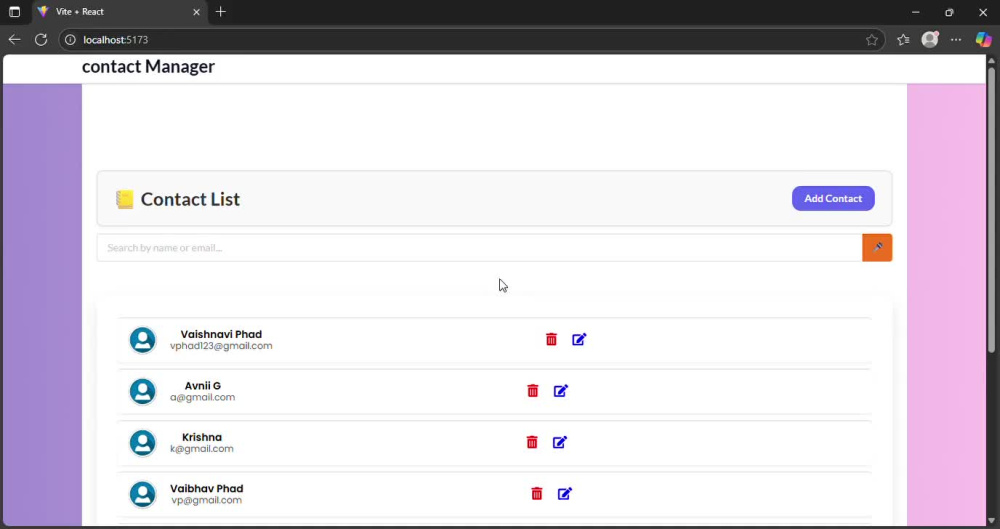
Task: Open the browser favorites list icon
Action: (x=902, y=40)
